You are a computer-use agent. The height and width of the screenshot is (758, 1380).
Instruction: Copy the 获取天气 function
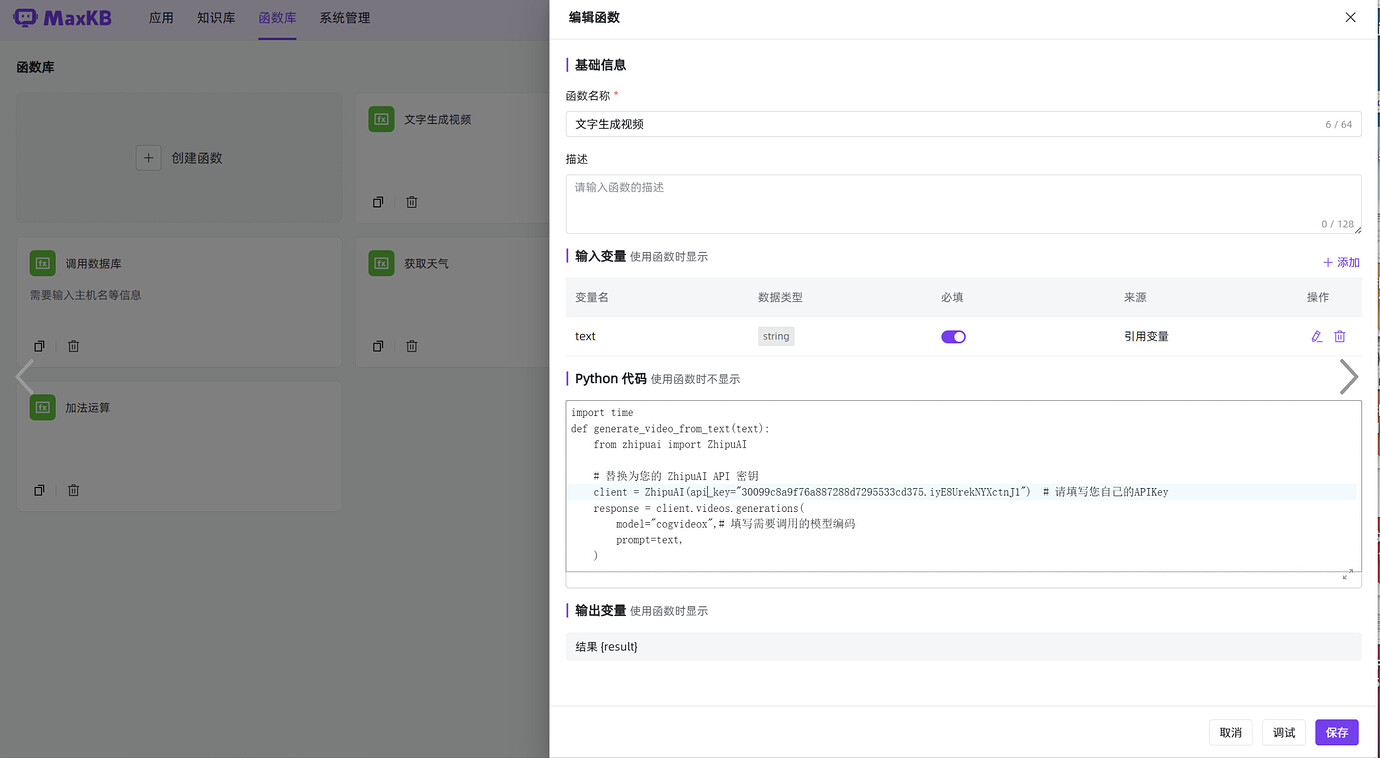coord(378,345)
